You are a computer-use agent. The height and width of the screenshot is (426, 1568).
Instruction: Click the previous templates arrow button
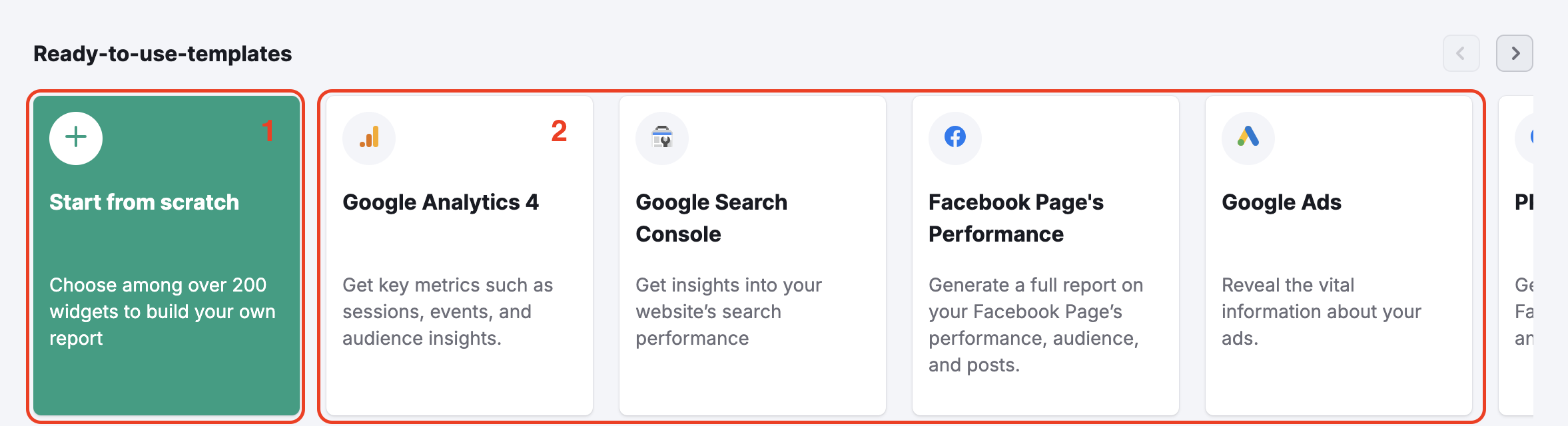pyautogui.click(x=1461, y=53)
